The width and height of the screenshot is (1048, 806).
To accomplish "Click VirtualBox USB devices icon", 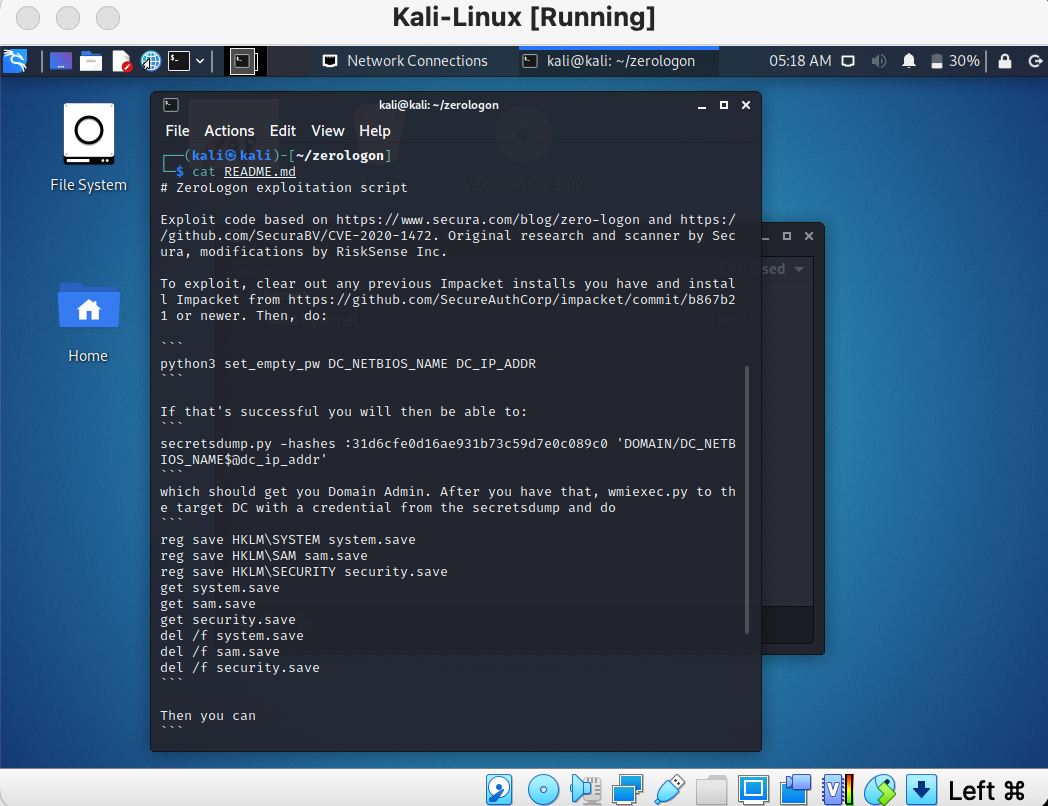I will 670,789.
